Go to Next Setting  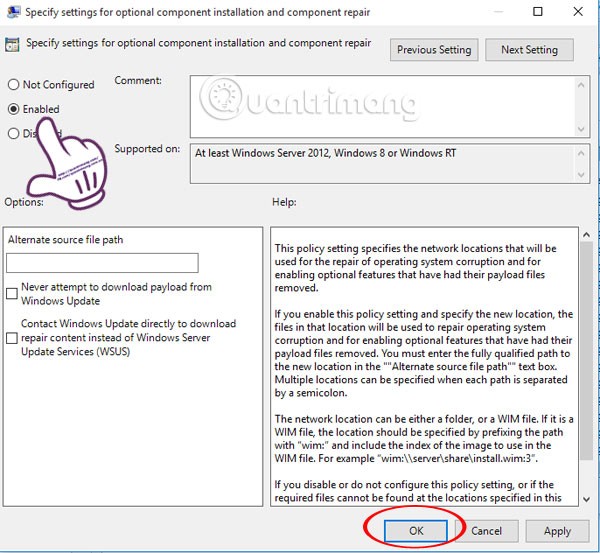click(530, 49)
